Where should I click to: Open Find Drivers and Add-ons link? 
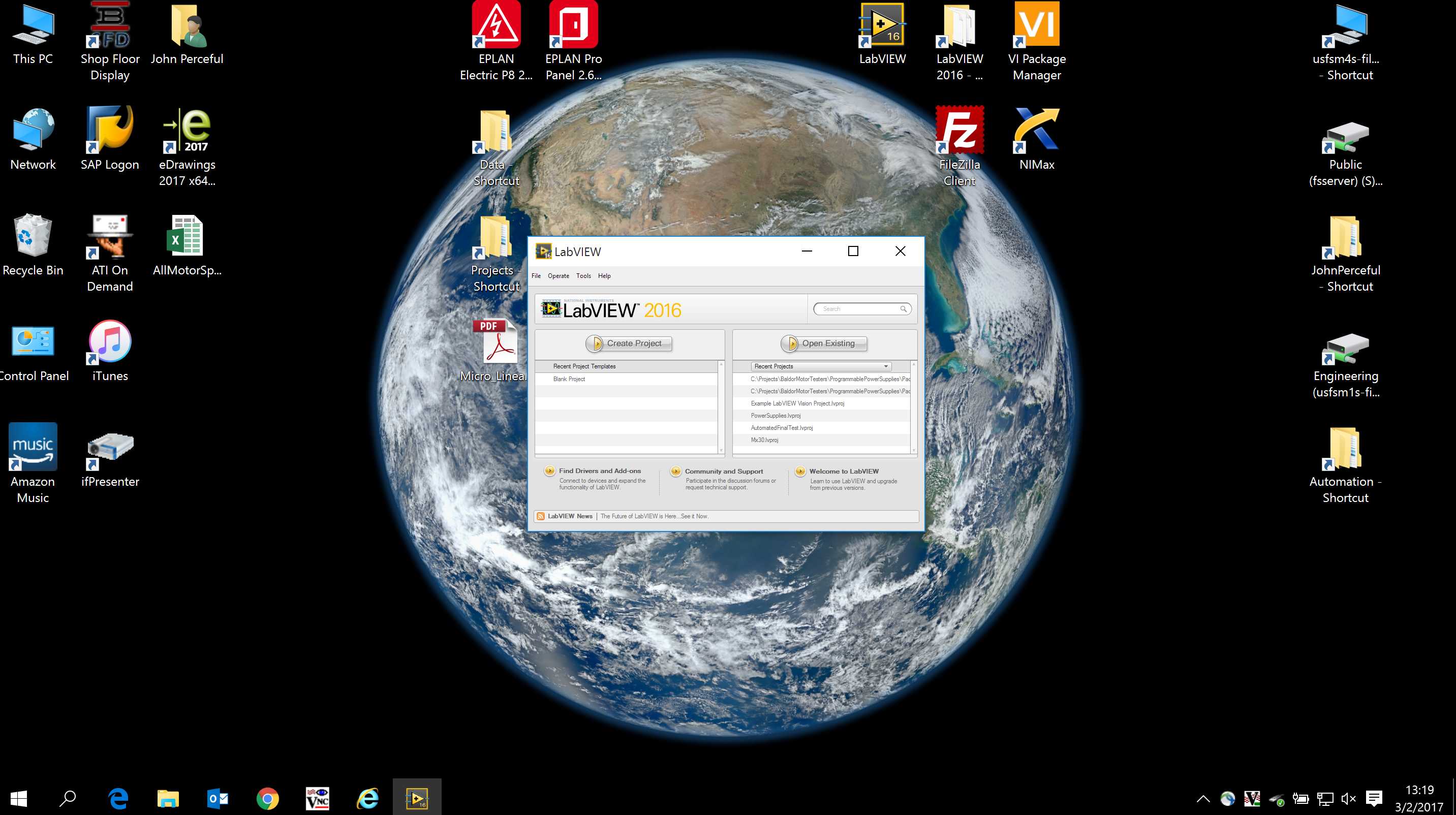[600, 471]
